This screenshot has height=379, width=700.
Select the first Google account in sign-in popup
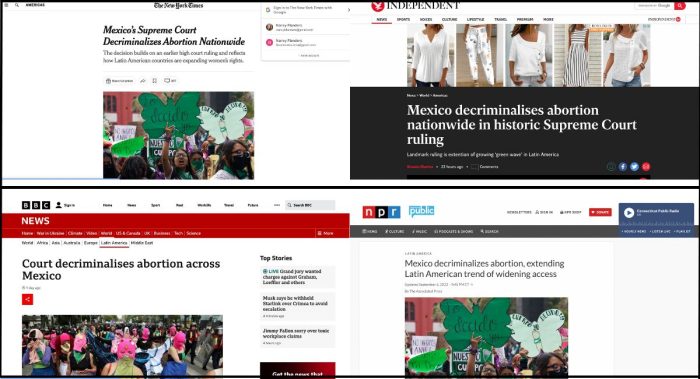coord(306,27)
